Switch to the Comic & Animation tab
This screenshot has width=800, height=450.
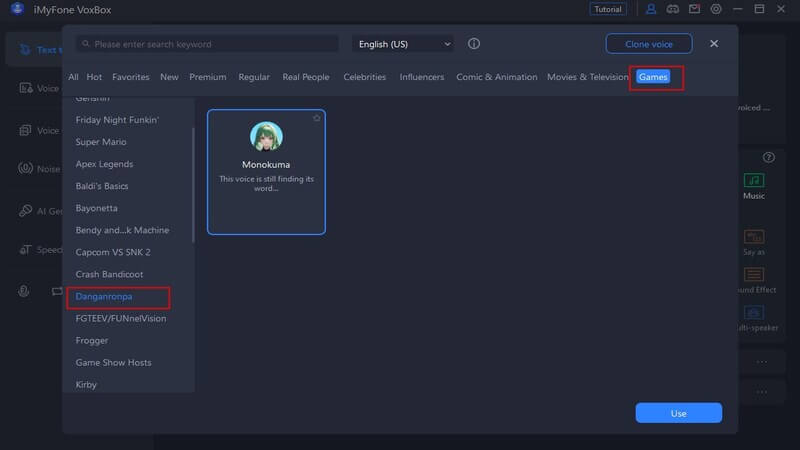(x=496, y=77)
